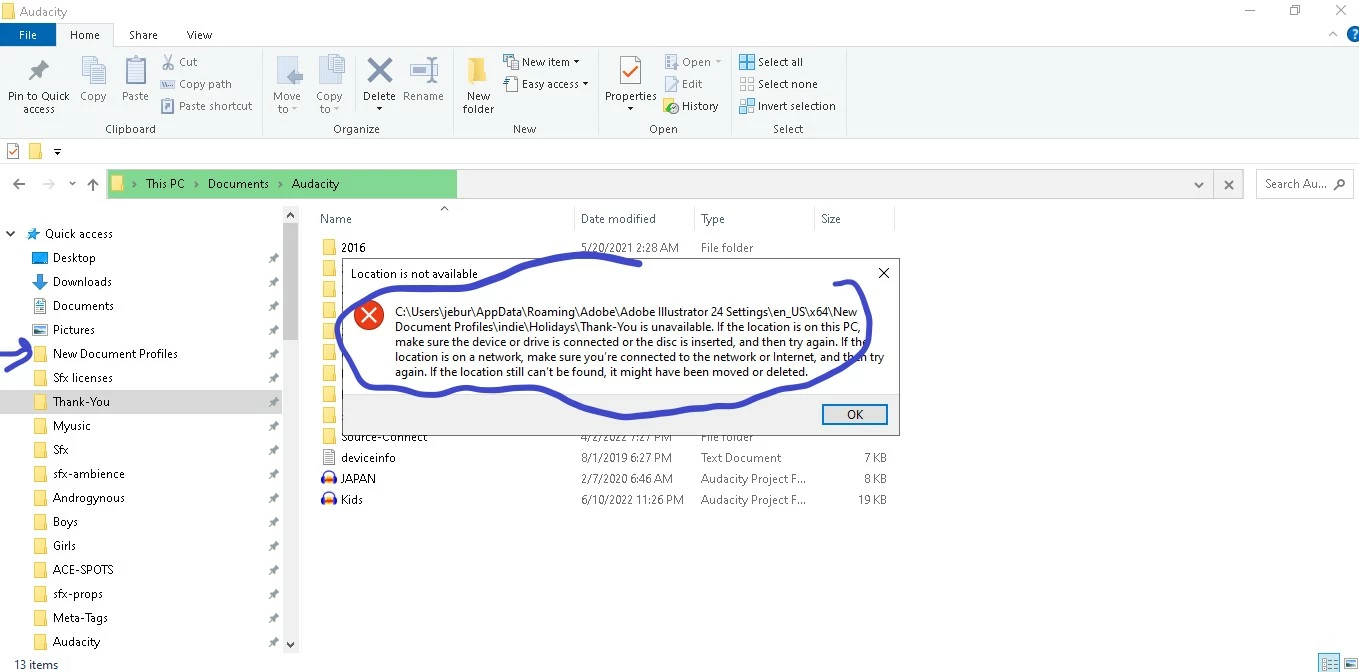Image resolution: width=1359 pixels, height=672 pixels.
Task: Click the address bar stop/close button
Action: click(1229, 184)
